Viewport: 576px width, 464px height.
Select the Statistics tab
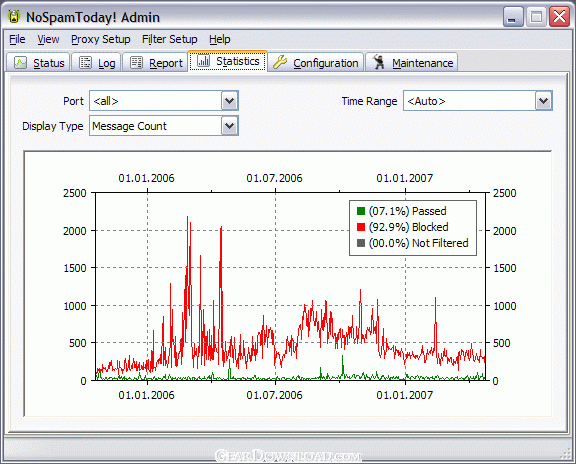pyautogui.click(x=228, y=61)
